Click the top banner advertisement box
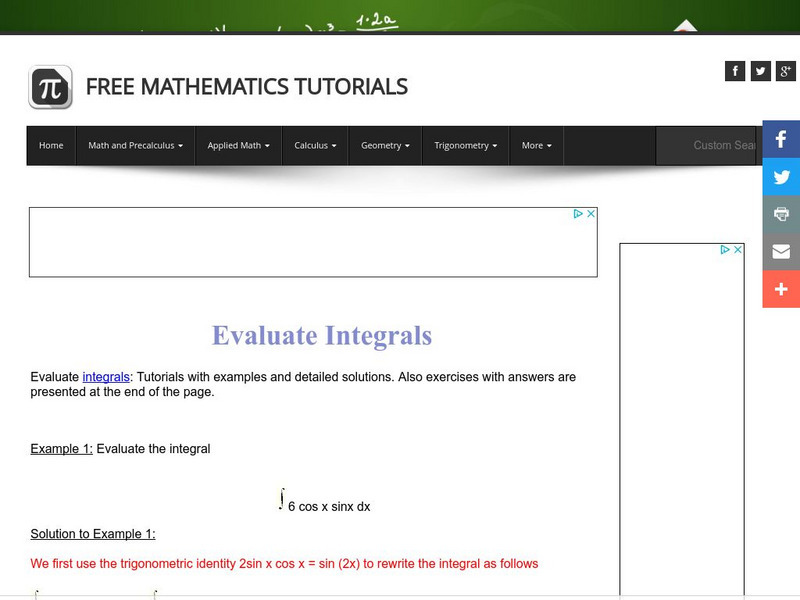This screenshot has height=600, width=800. (x=313, y=242)
